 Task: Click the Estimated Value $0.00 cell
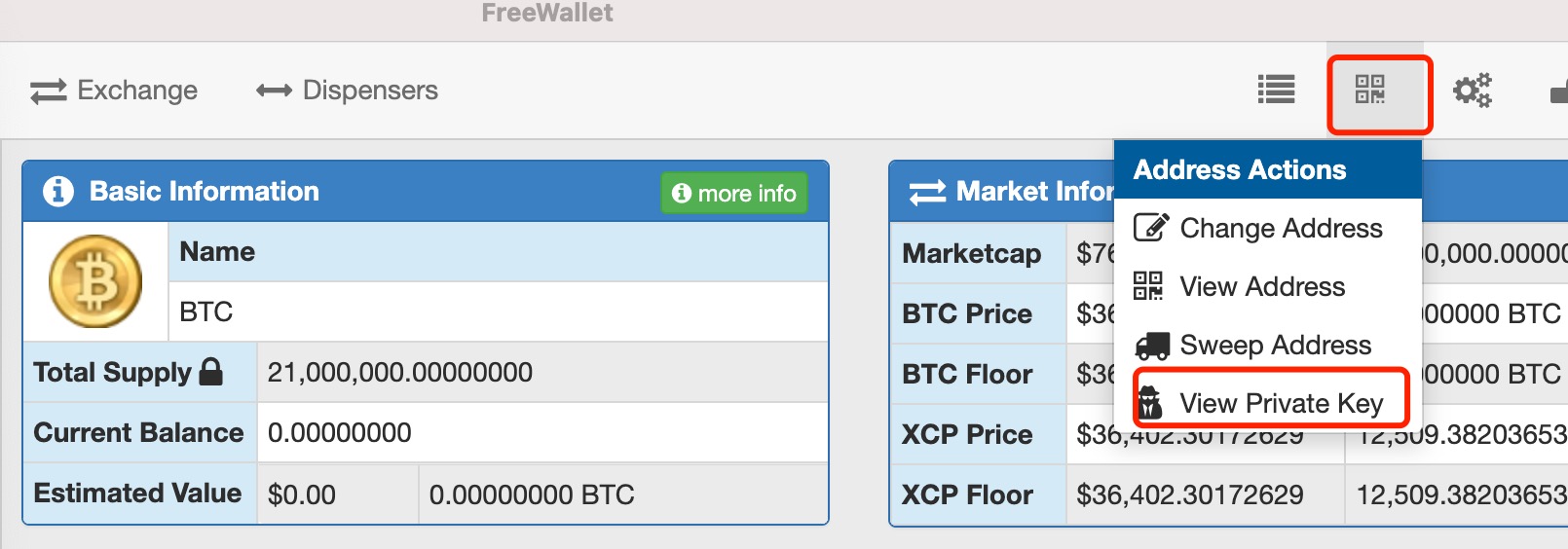(337, 494)
